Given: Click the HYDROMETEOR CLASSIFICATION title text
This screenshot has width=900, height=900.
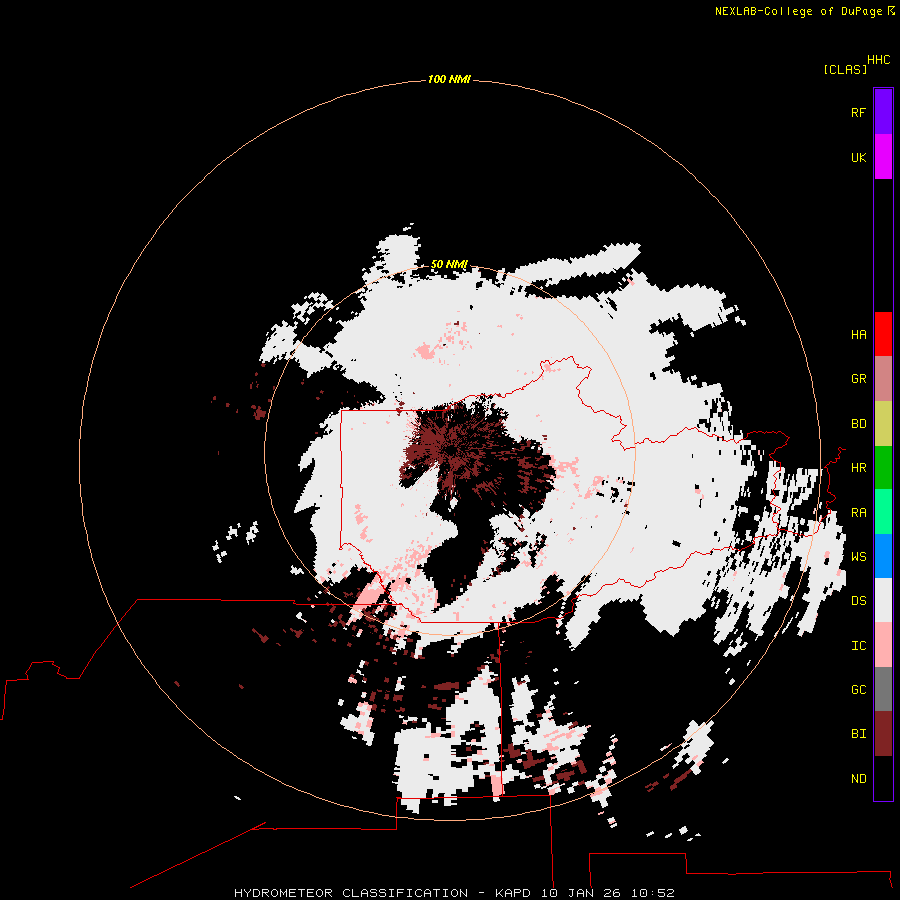Looking at the screenshot, I should click(351, 893).
